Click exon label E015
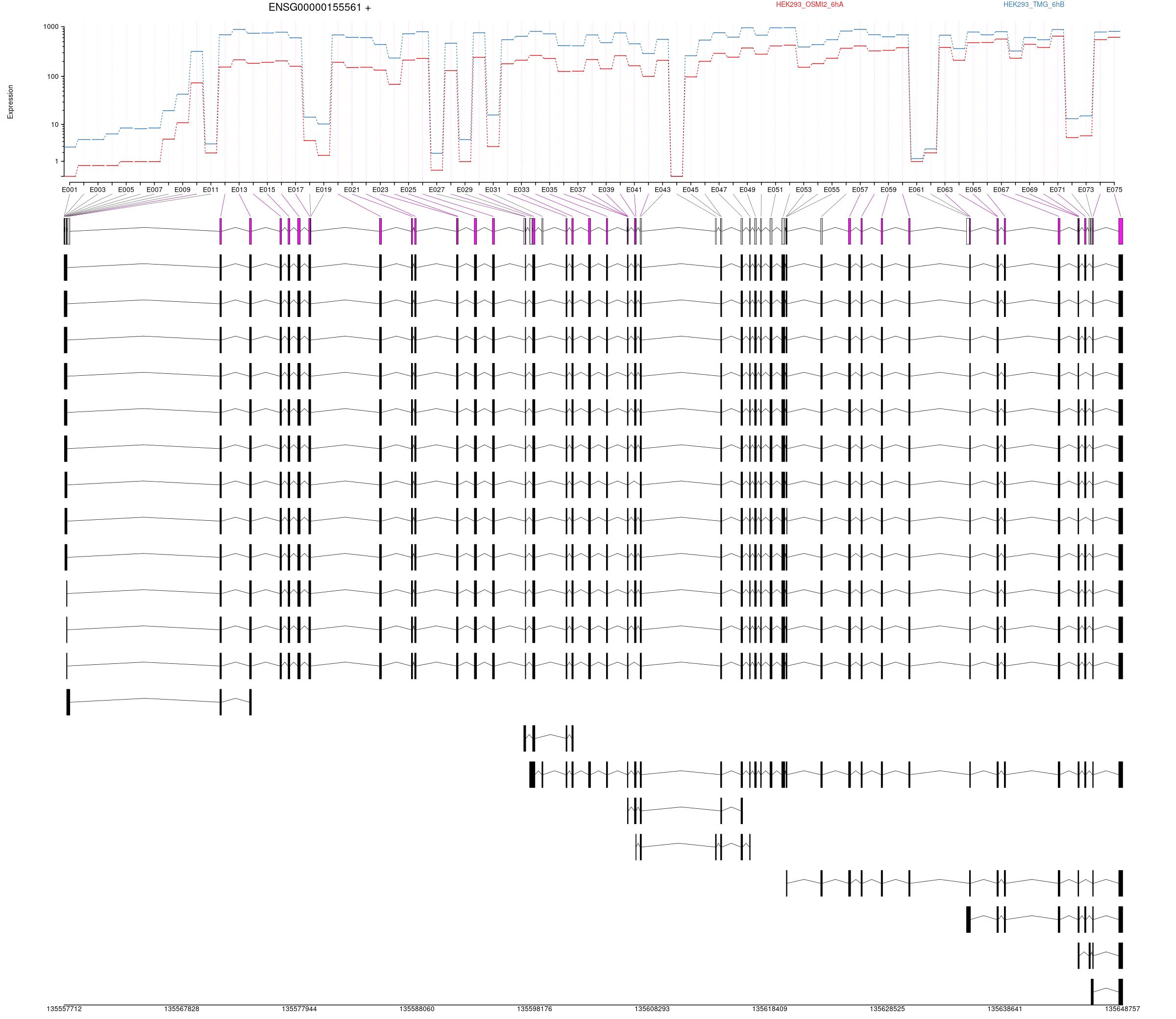The image size is (1176, 1019). point(267,190)
